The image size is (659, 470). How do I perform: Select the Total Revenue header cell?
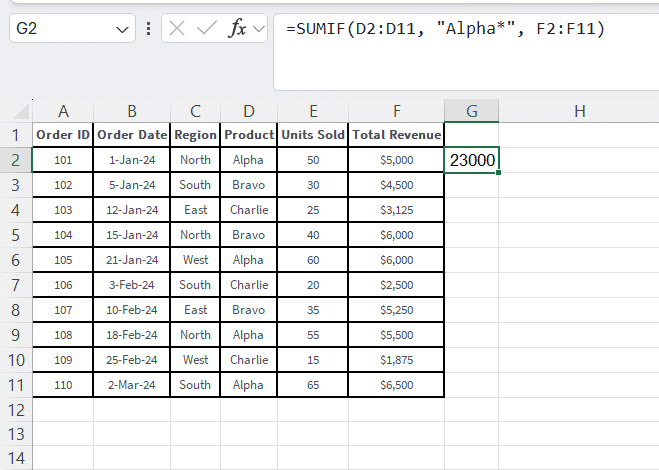(x=397, y=134)
